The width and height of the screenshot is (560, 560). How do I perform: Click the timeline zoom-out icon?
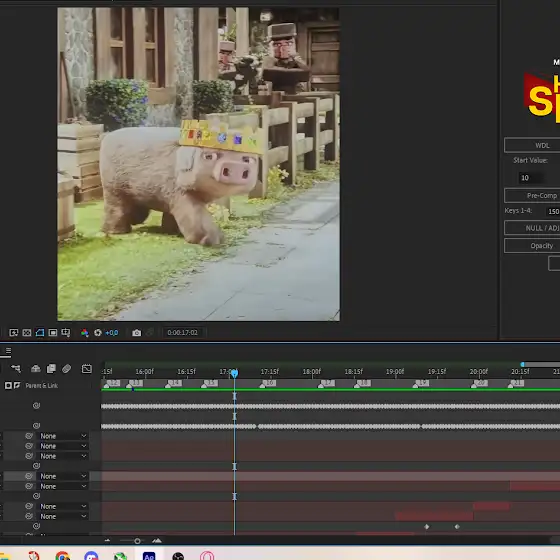107,541
